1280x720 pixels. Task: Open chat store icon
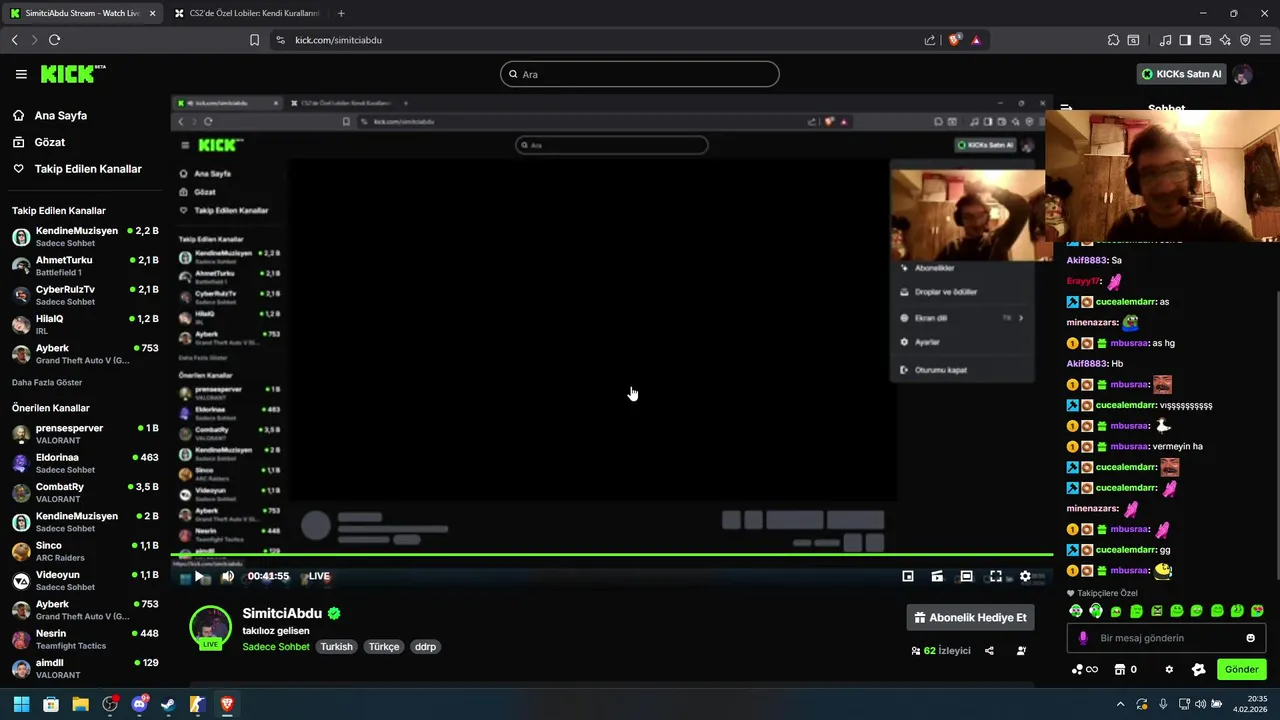pyautogui.click(x=1120, y=670)
